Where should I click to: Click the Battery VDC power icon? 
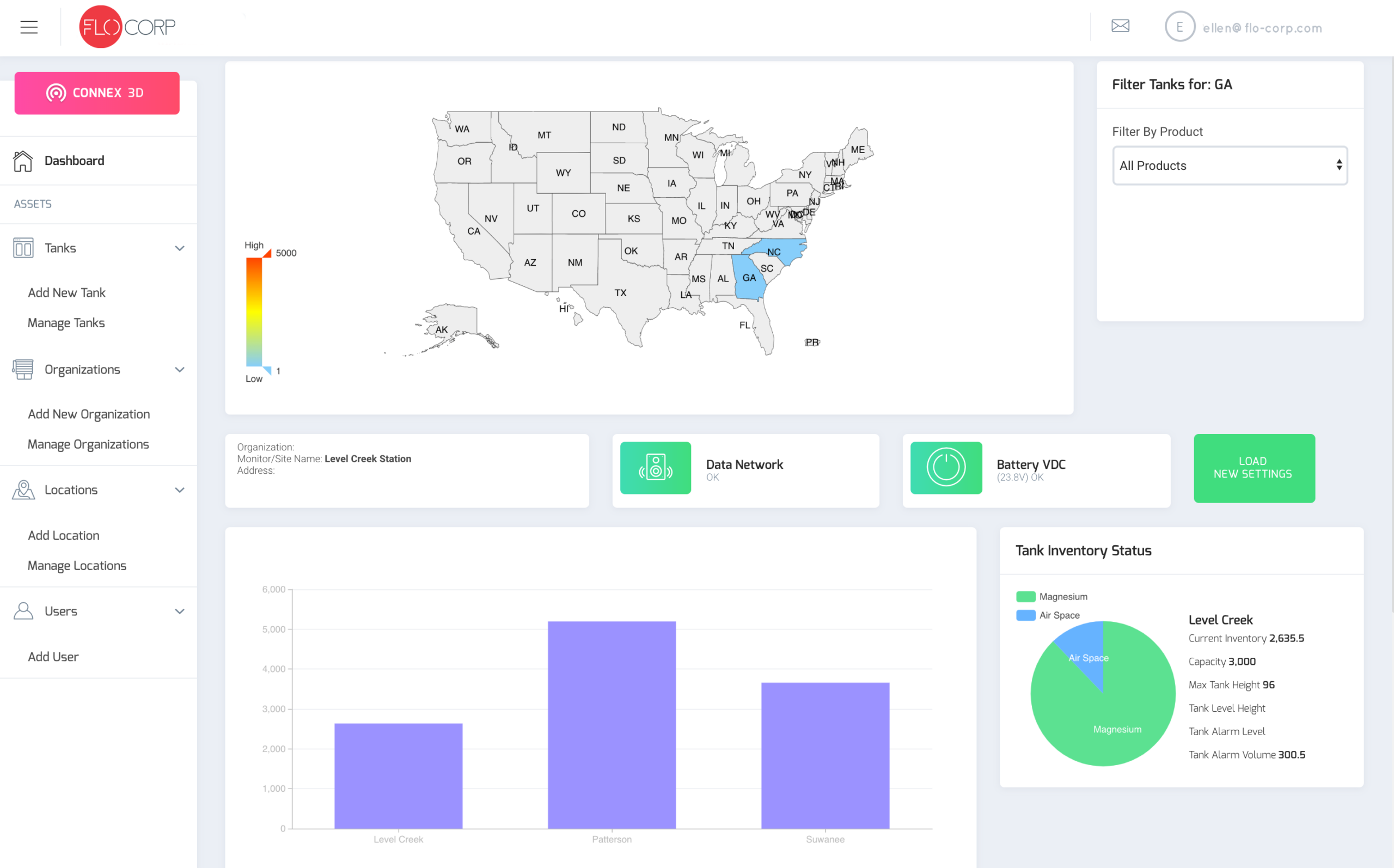pos(946,468)
